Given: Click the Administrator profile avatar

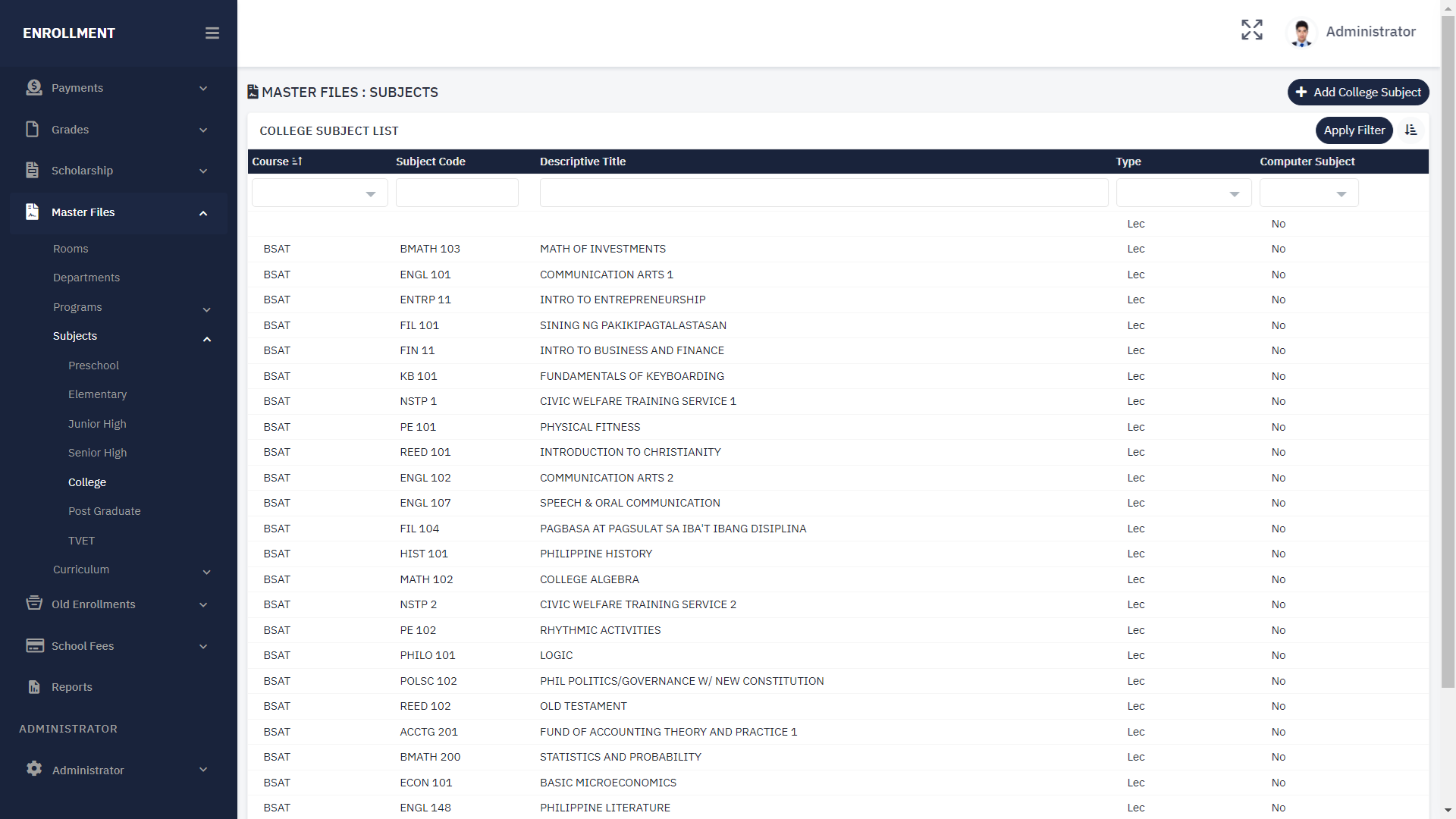Looking at the screenshot, I should (x=1302, y=33).
